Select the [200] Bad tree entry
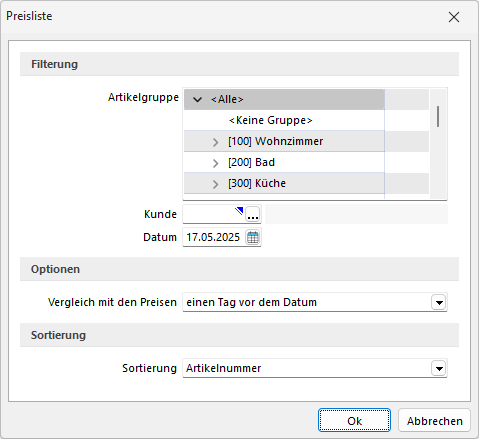Viewport: 479px width, 439px height. [251, 162]
